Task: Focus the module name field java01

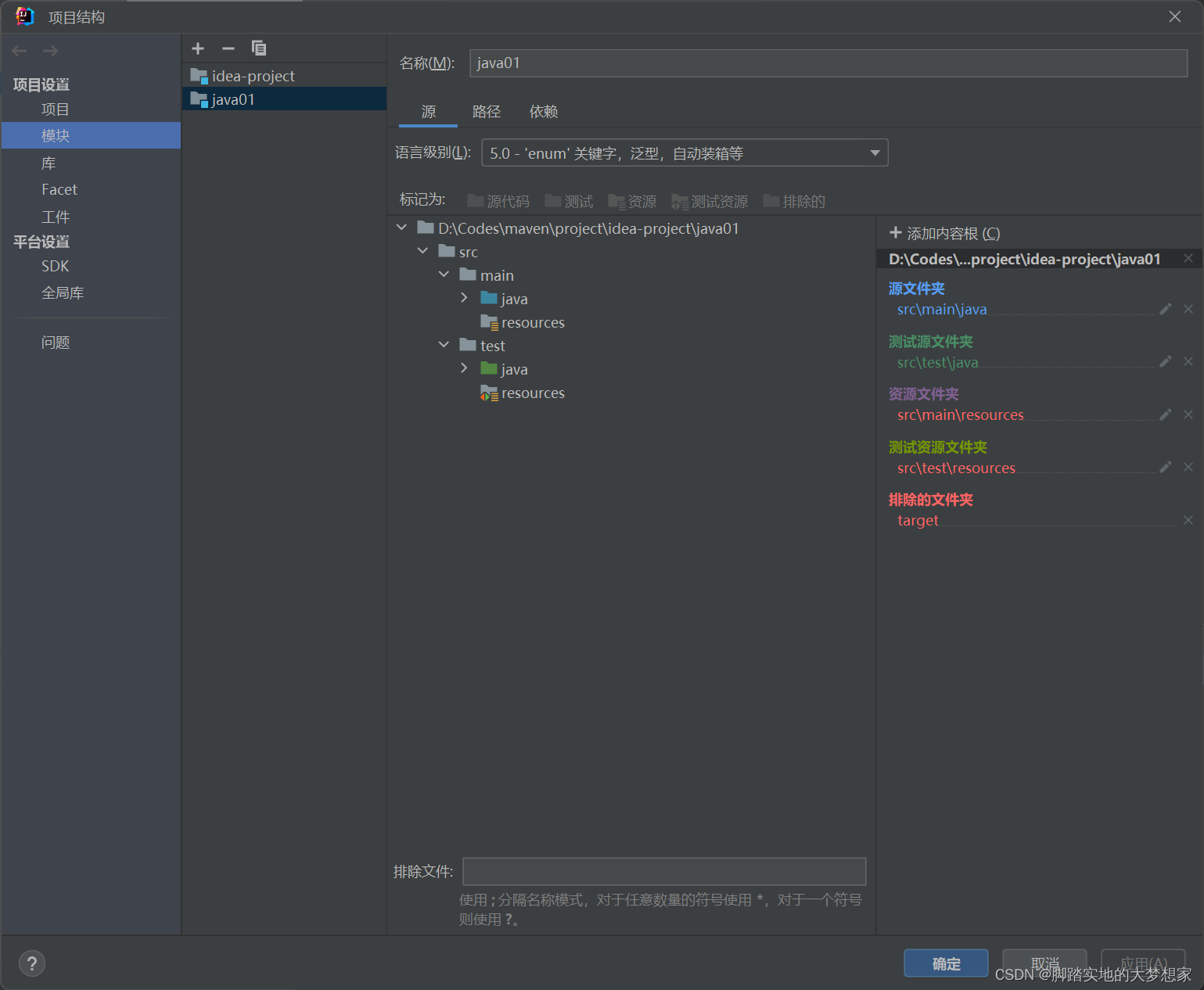Action: [828, 63]
